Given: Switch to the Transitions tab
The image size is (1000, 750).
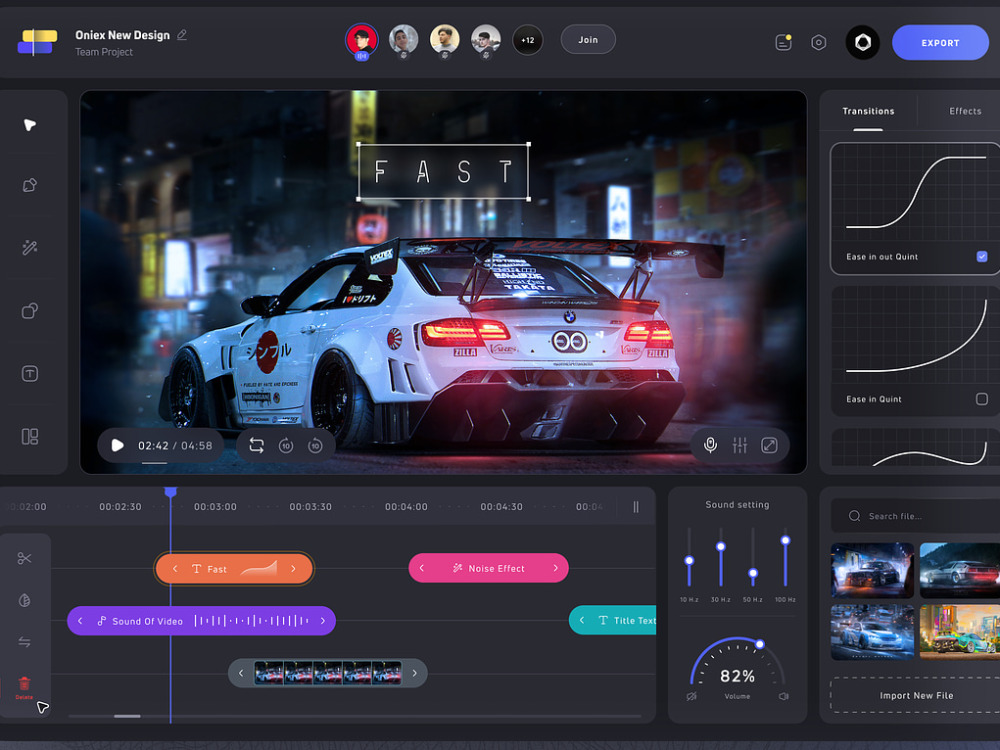Looking at the screenshot, I should 868,111.
